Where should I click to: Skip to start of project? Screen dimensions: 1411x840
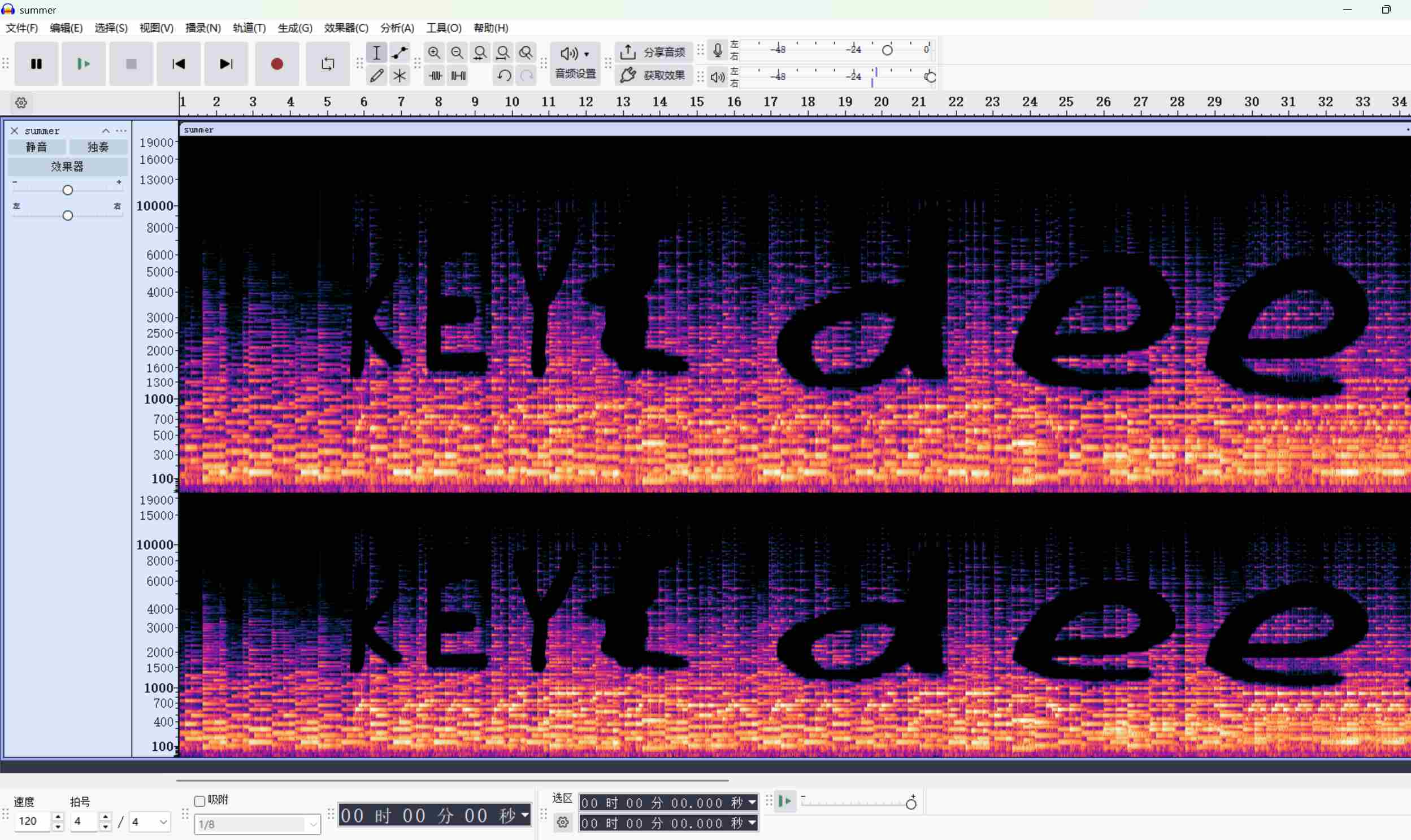(x=179, y=64)
